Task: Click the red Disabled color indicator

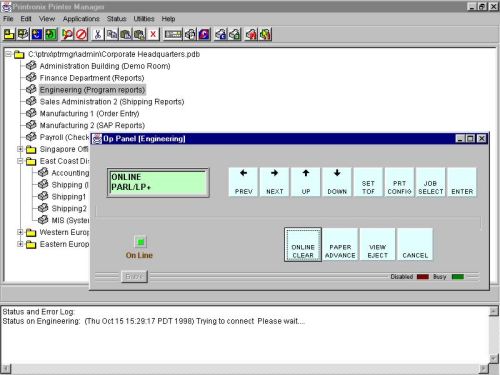Action: pyautogui.click(x=423, y=277)
